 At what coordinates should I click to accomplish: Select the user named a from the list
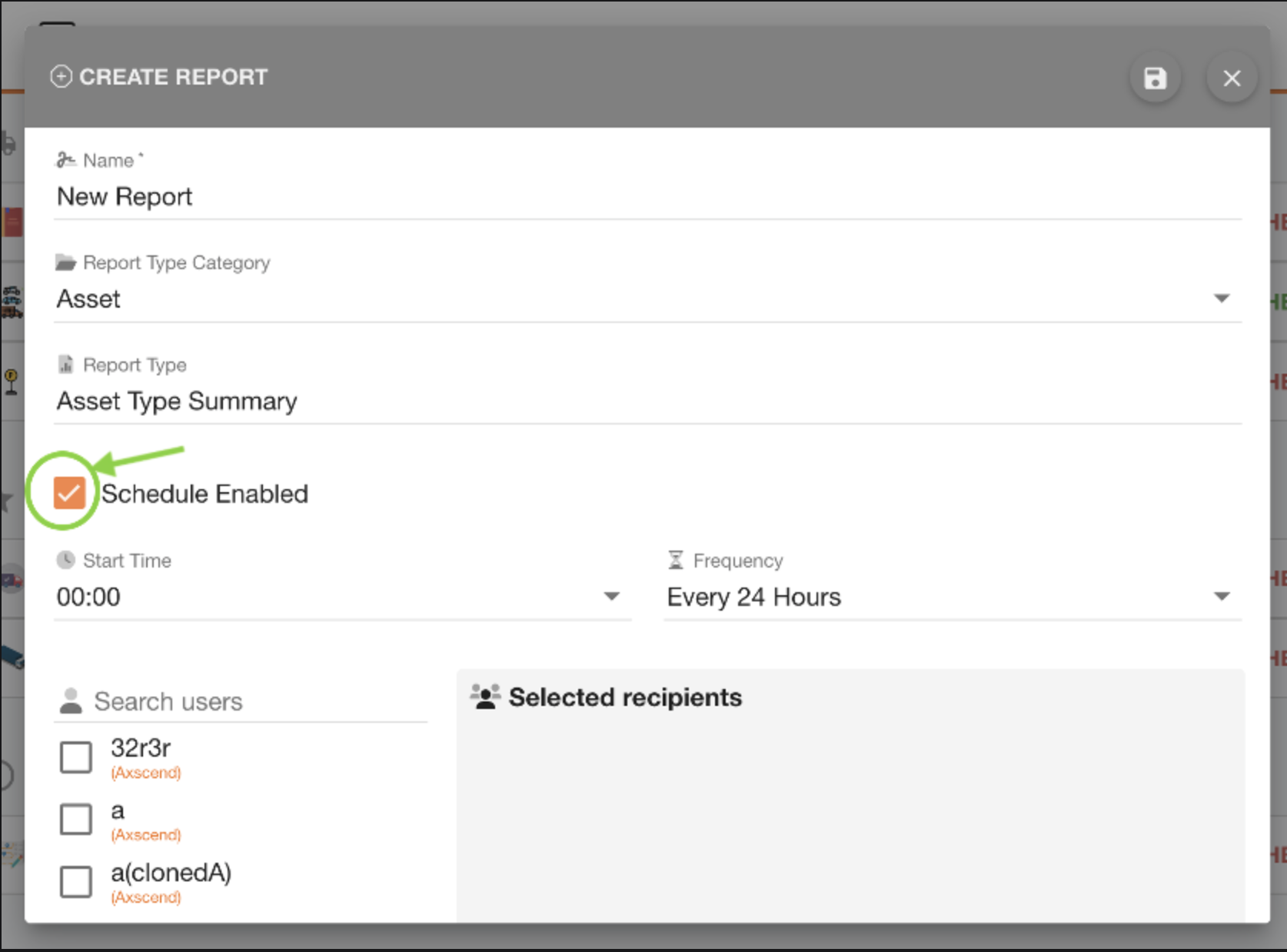[x=75, y=819]
